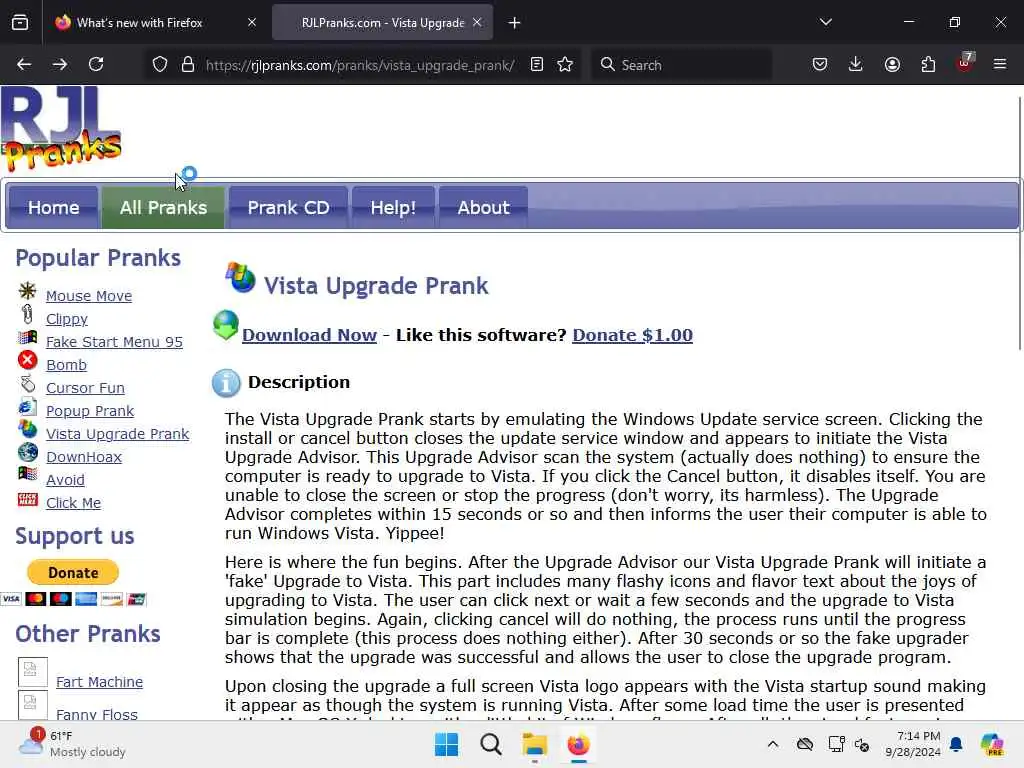Click the uBlock Origin extension badge
1024x768 pixels.
pos(965,63)
